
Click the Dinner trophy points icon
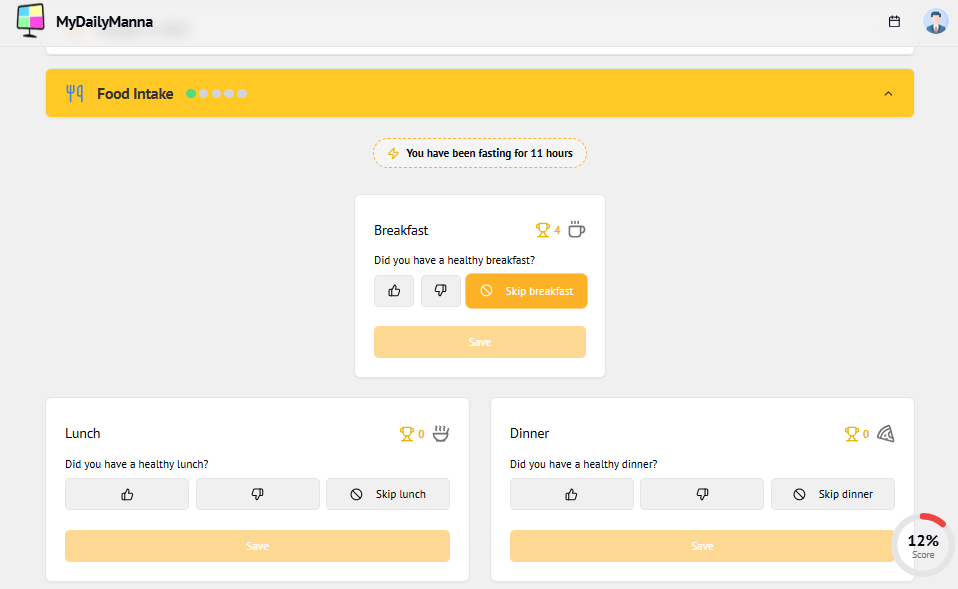click(x=852, y=434)
